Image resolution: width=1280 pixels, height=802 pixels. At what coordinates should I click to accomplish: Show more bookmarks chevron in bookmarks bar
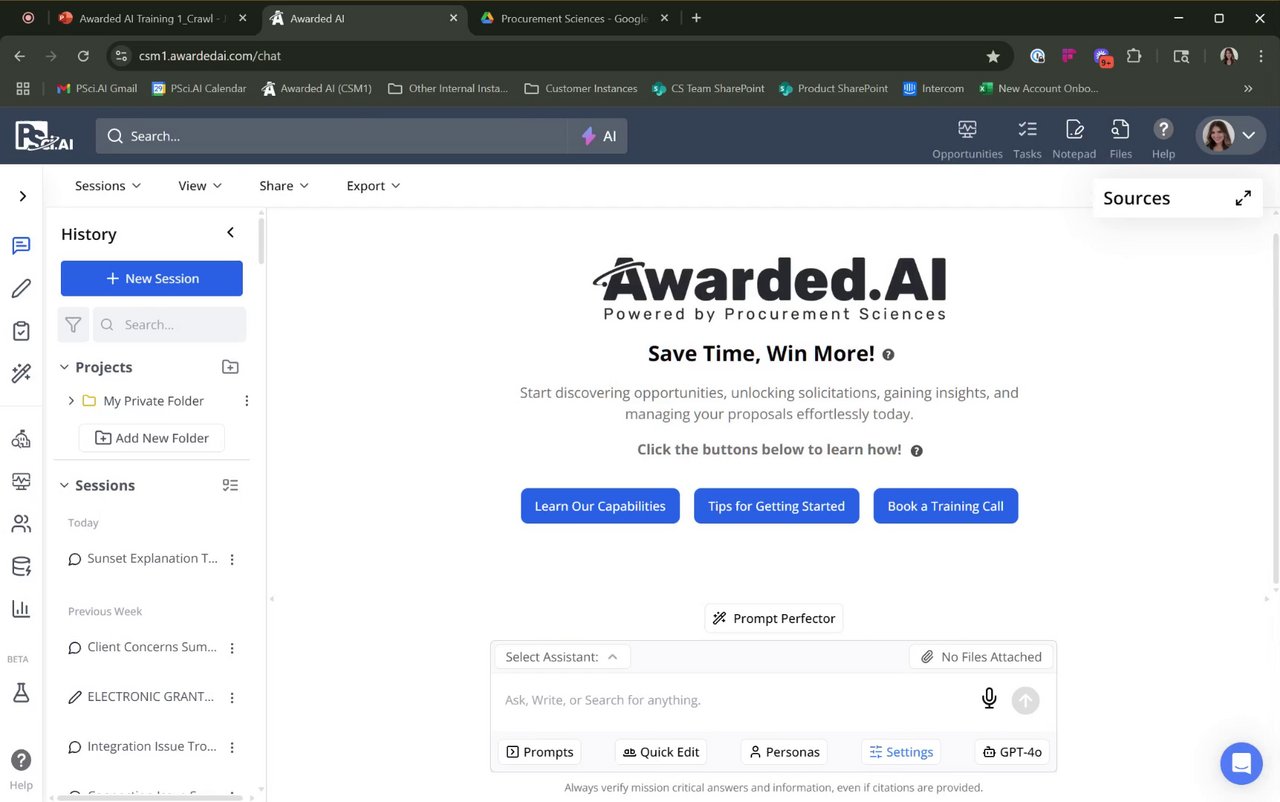click(x=1248, y=88)
